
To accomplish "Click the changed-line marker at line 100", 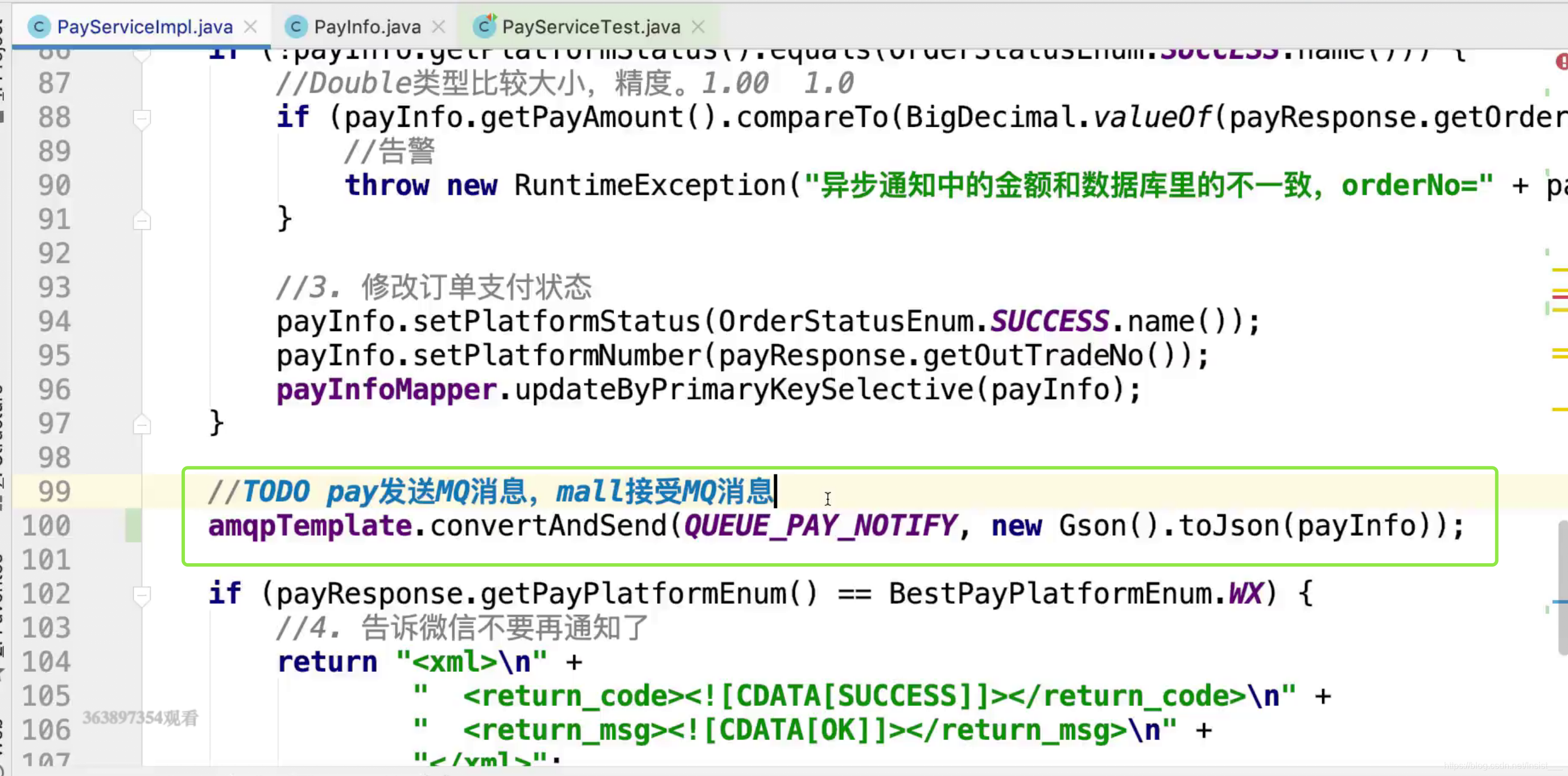I will [133, 526].
